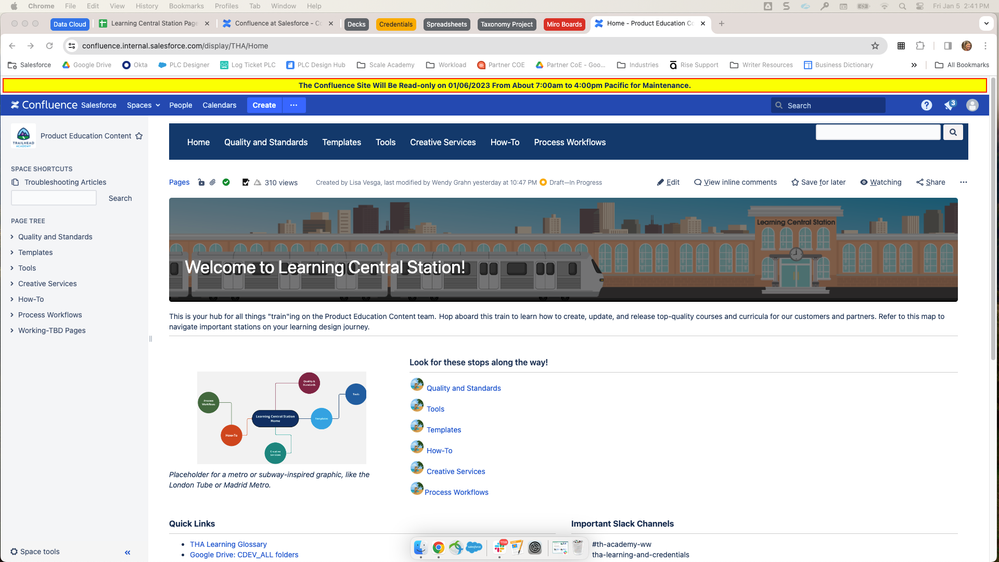Click the Chrome address bar URL

tap(175, 46)
